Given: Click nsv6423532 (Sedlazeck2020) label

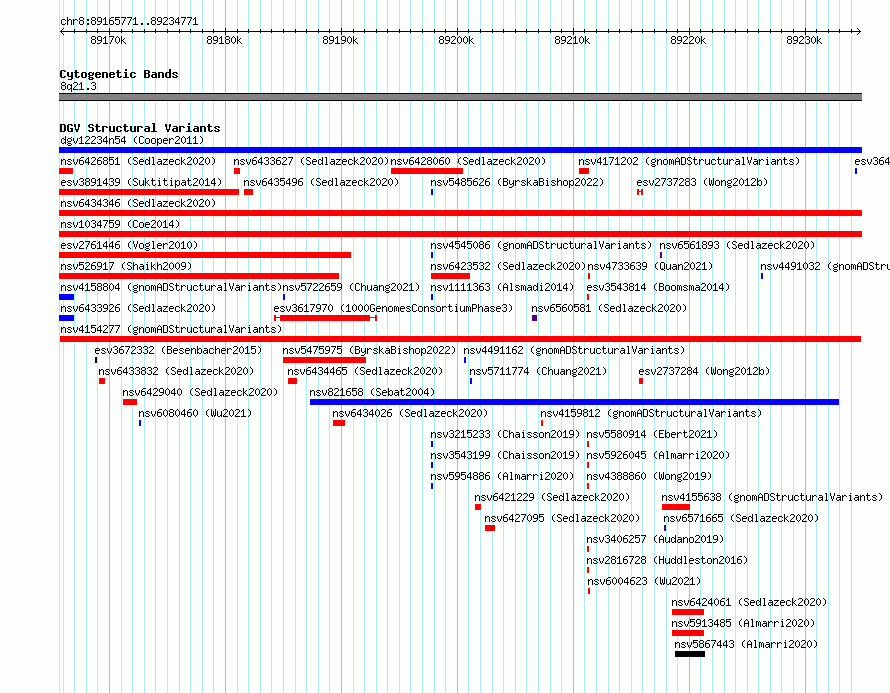Looking at the screenshot, I should tap(508, 266).
